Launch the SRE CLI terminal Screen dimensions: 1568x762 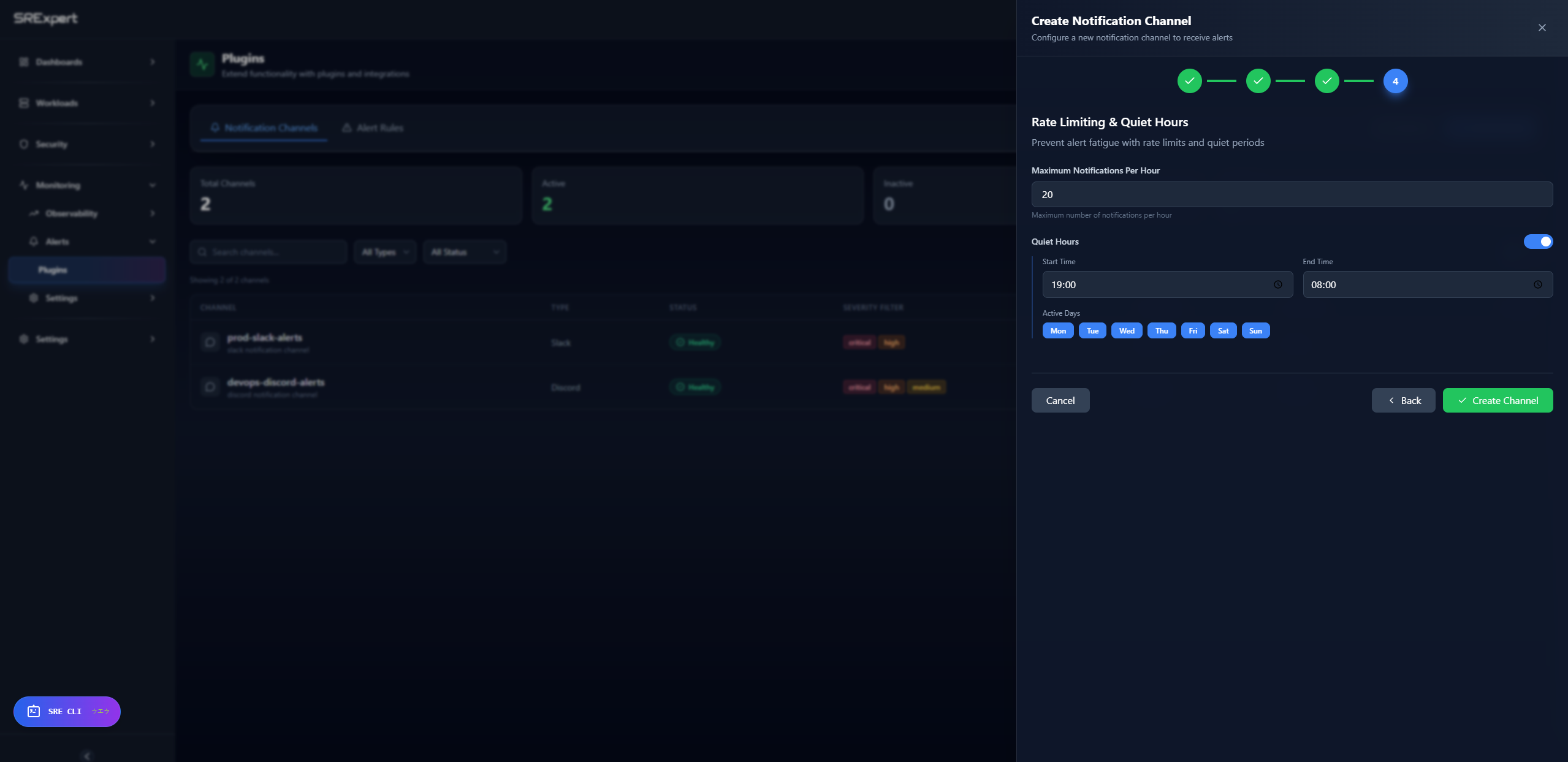tap(66, 711)
